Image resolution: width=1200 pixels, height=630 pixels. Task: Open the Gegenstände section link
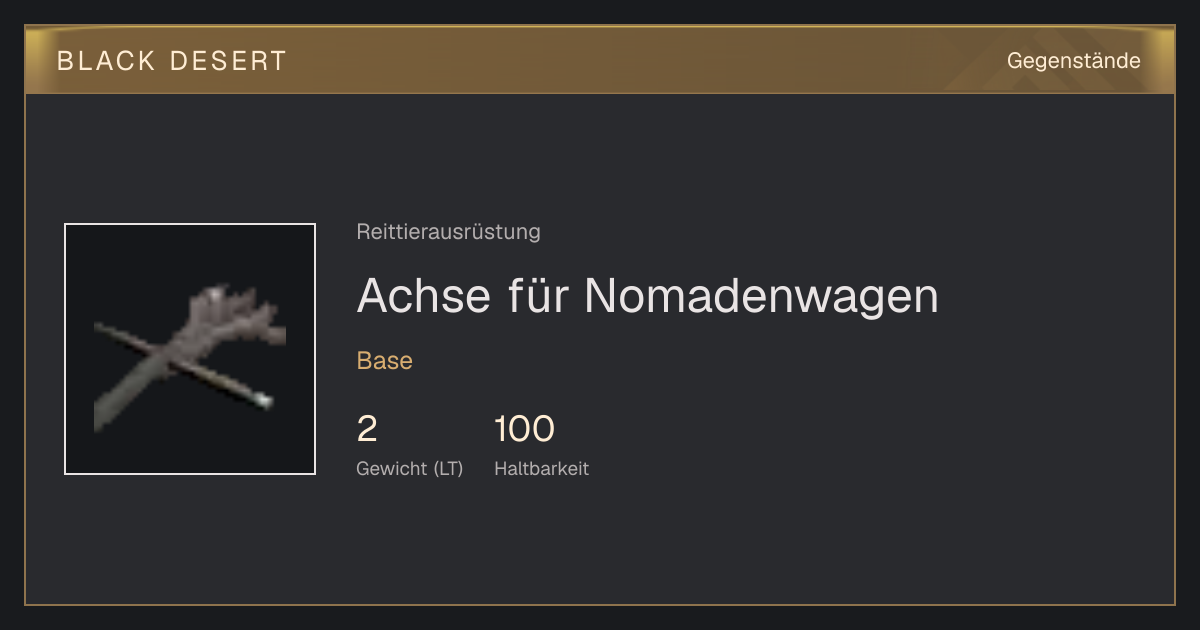tap(1073, 61)
